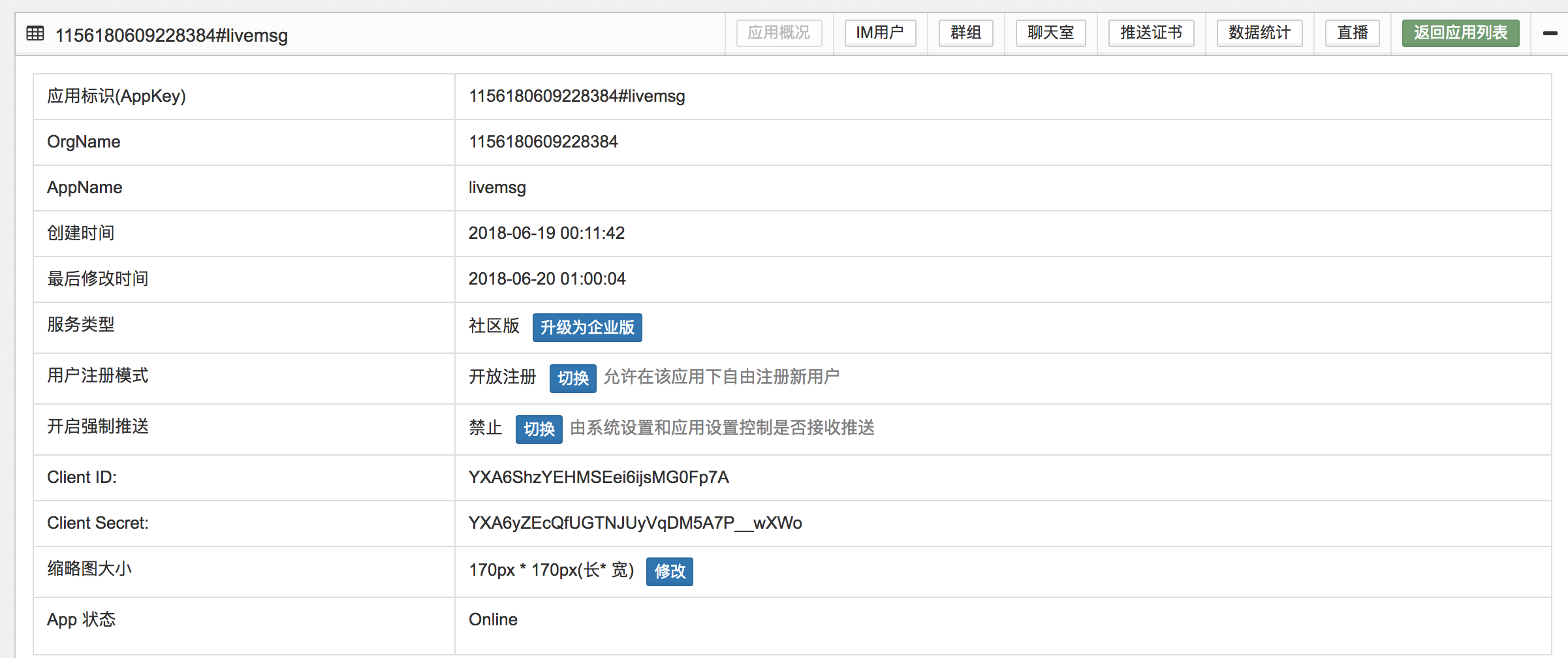Go to the 聊天室 tab
1568x658 pixels.
coord(1050,33)
